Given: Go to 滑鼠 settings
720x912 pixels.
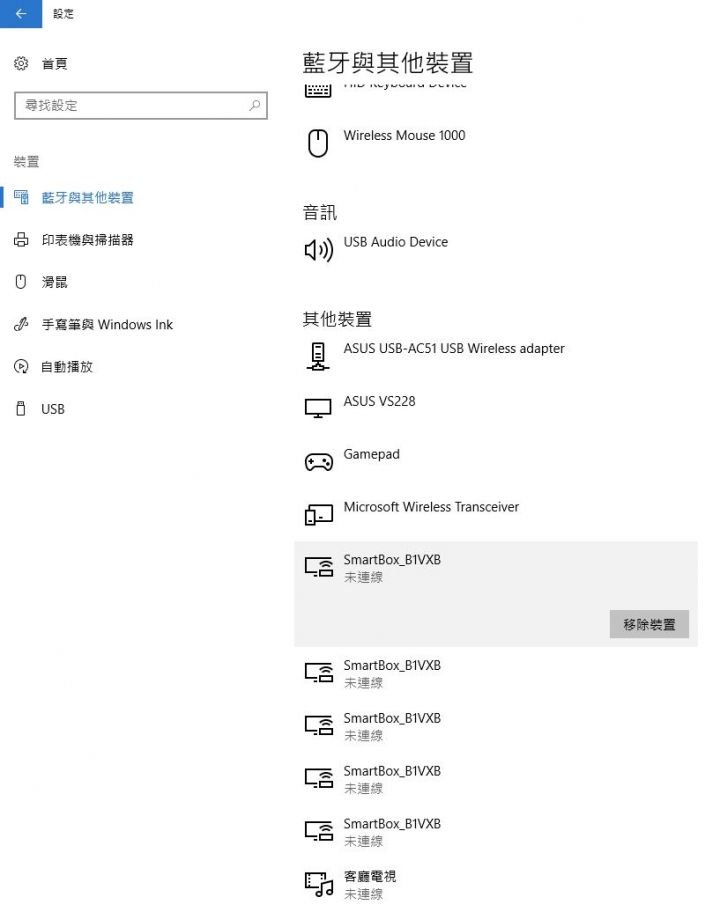Looking at the screenshot, I should (54, 283).
